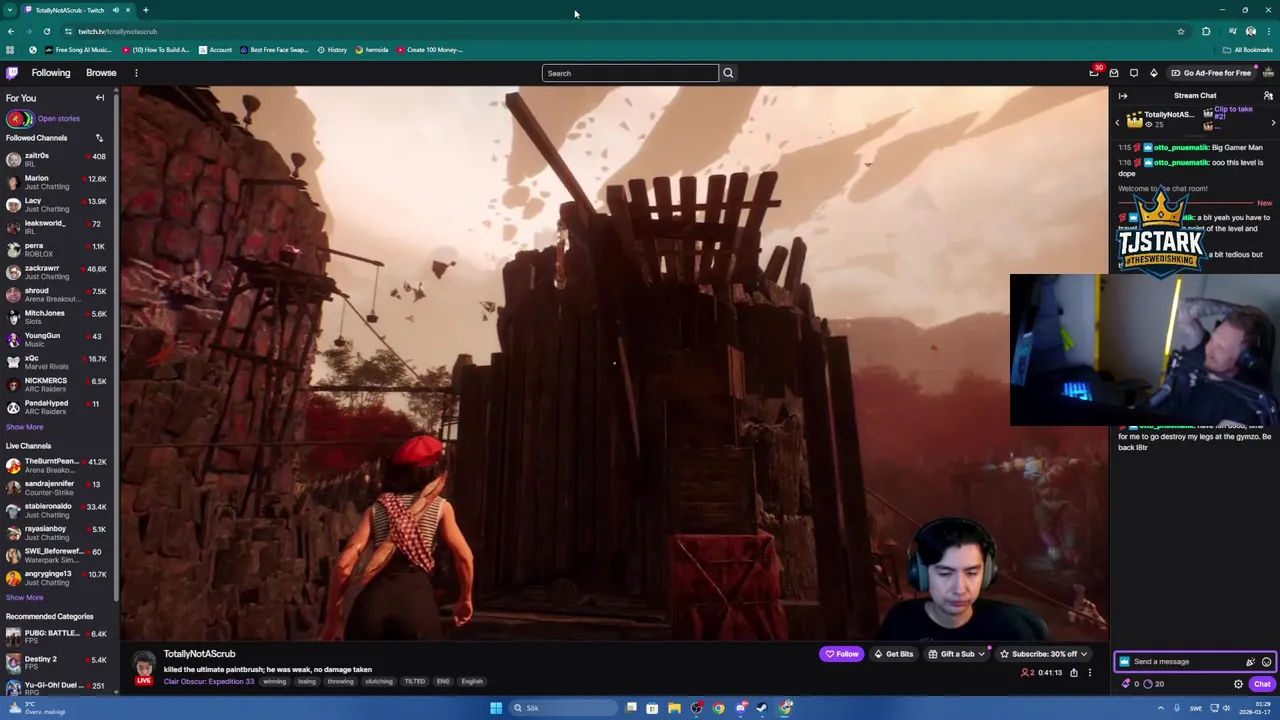This screenshot has height=720, width=1280.
Task: Open the Twitch home logo
Action: [12, 73]
